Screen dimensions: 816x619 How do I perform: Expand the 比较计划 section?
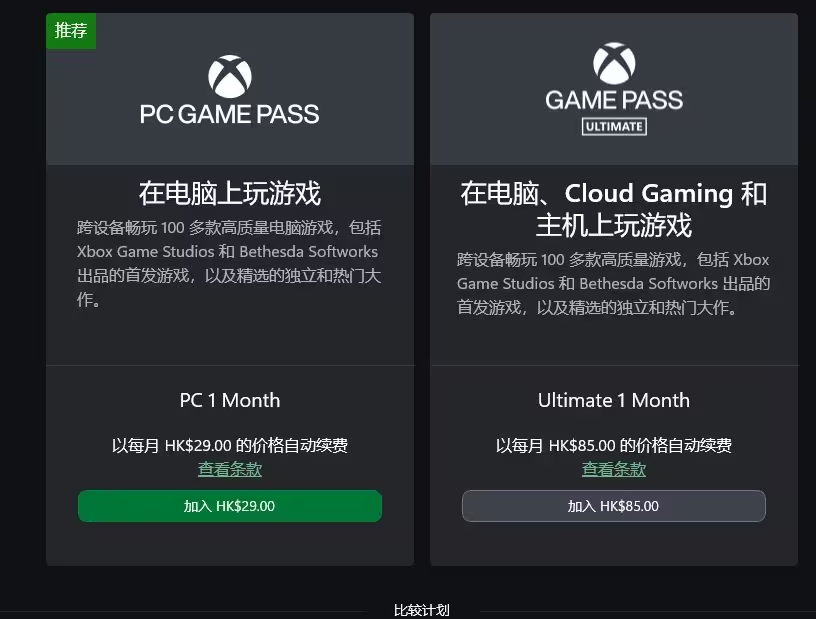coord(422,610)
